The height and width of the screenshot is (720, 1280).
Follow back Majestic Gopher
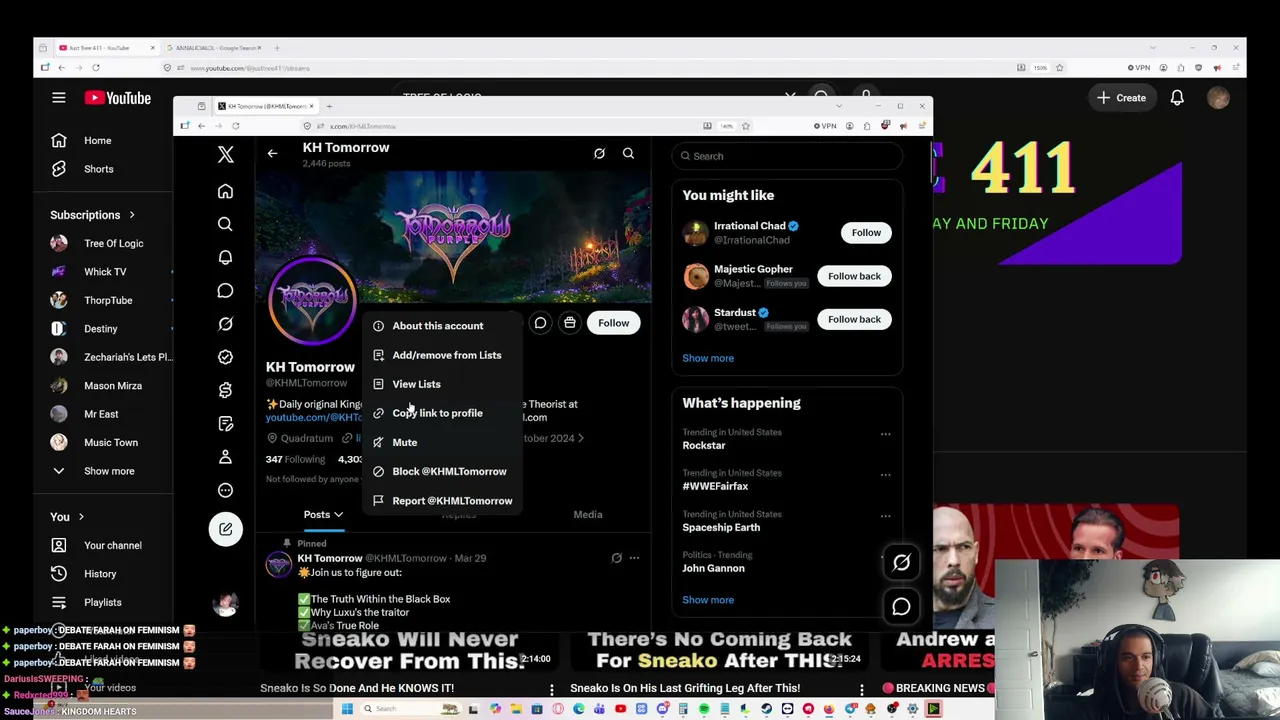[x=854, y=276]
